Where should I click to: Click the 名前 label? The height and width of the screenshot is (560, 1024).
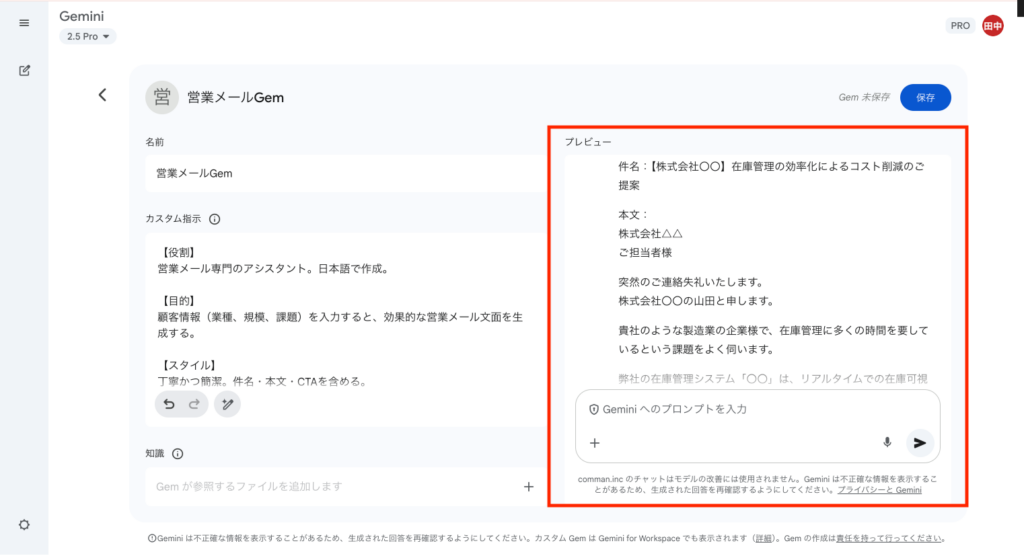point(155,142)
